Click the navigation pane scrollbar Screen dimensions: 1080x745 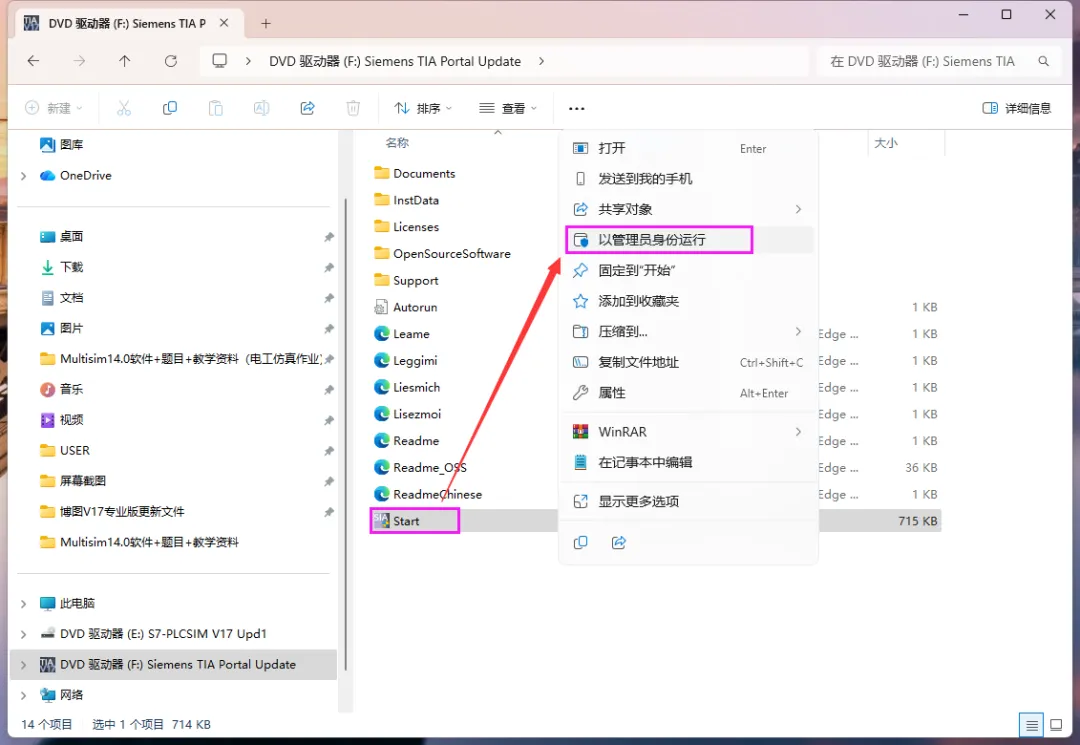click(x=345, y=434)
